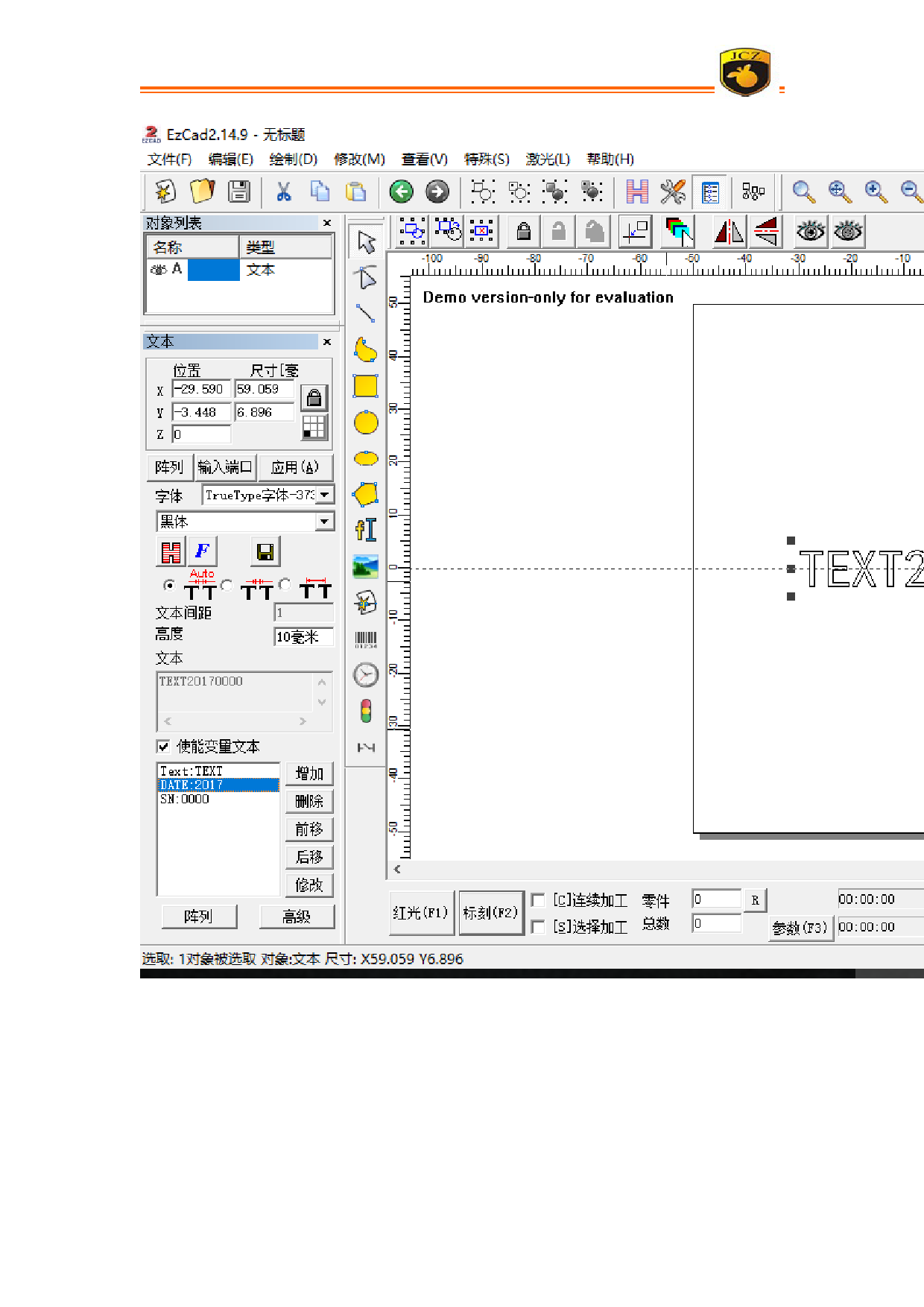Expand the 黑体 font name dropdown

[x=325, y=522]
